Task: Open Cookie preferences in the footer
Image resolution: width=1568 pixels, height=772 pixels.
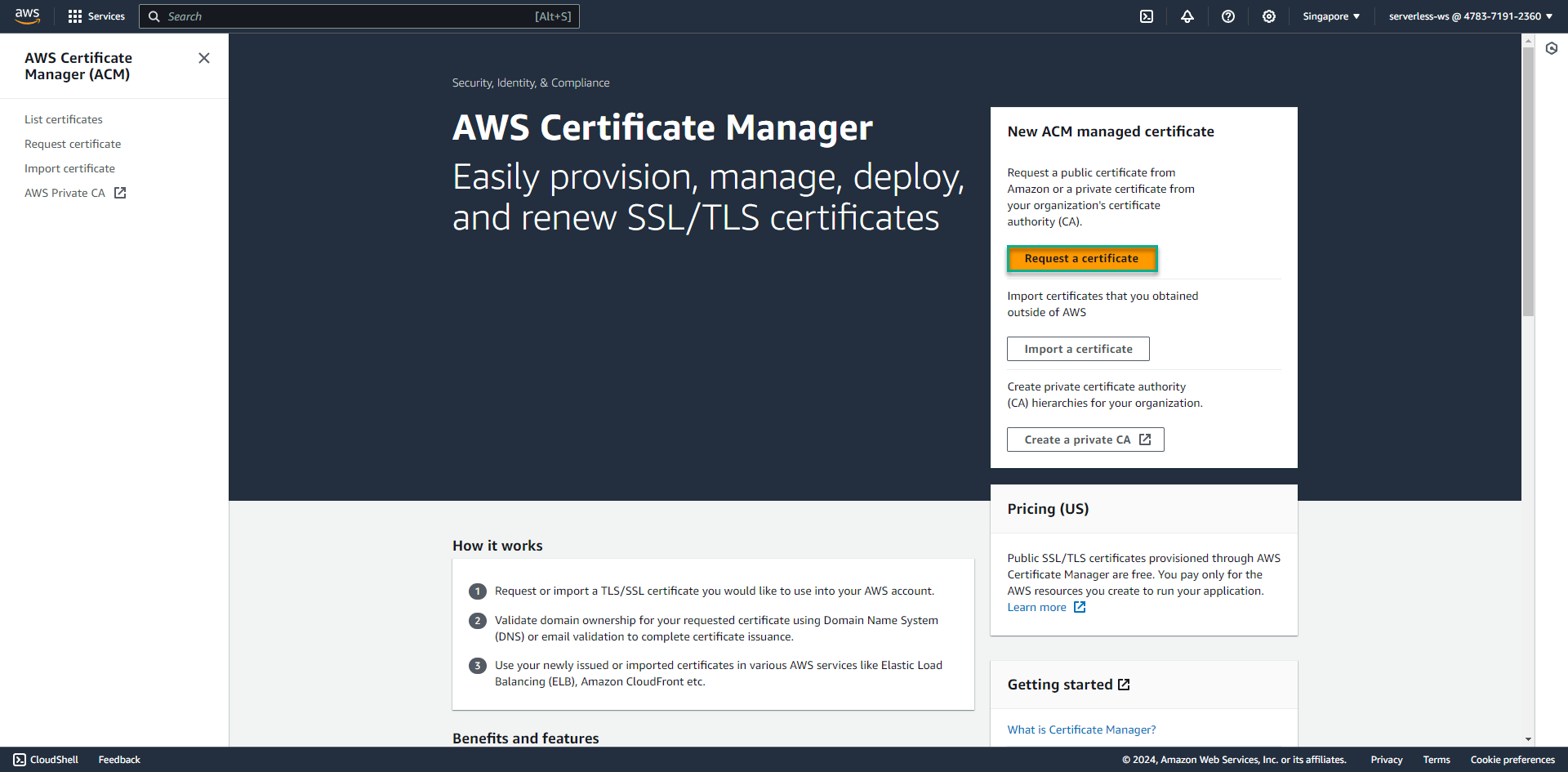Action: (x=1512, y=760)
